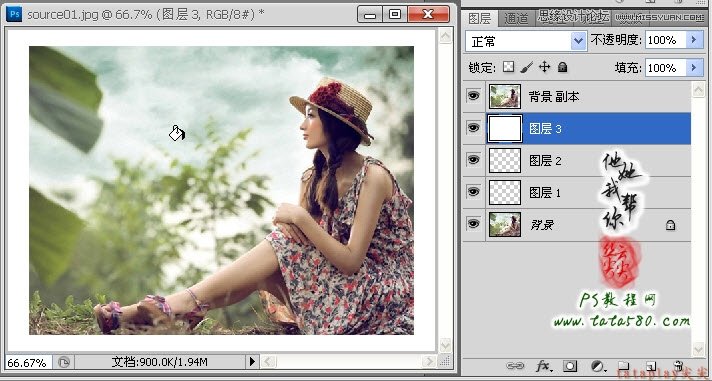The height and width of the screenshot is (381, 712).
Task: Delete layer with trash icon
Action: (678, 366)
